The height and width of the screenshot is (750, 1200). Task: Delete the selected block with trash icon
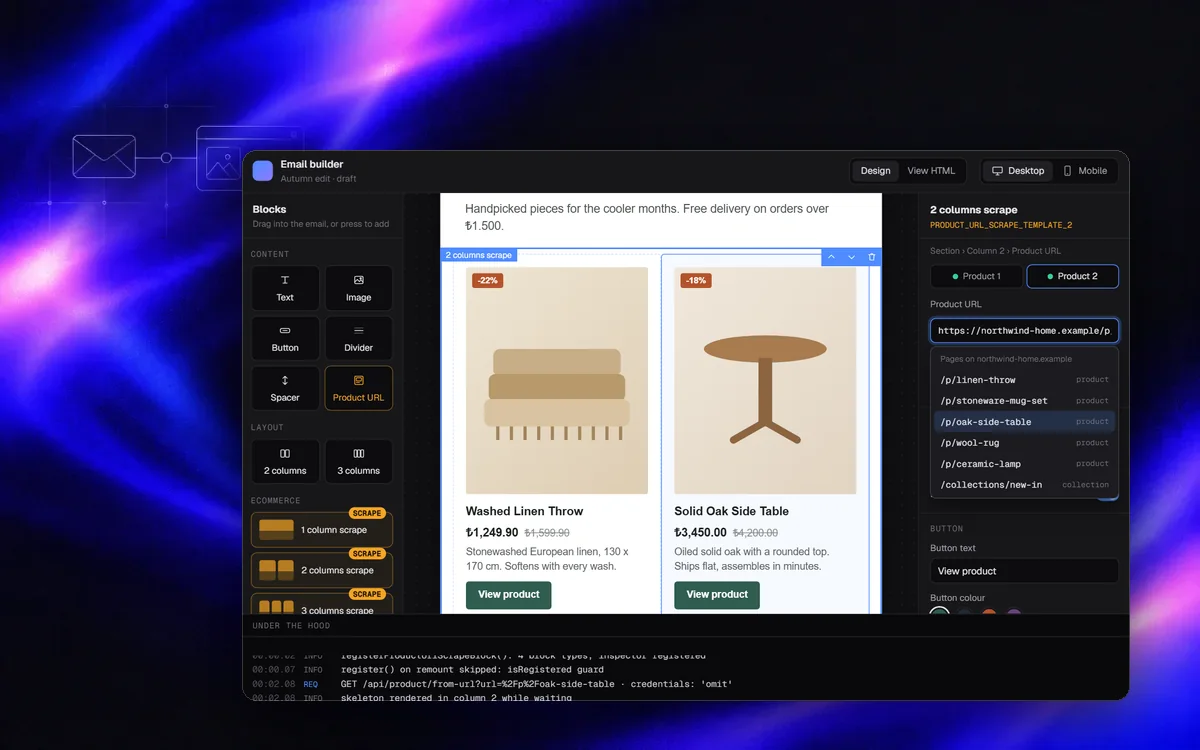tap(872, 257)
